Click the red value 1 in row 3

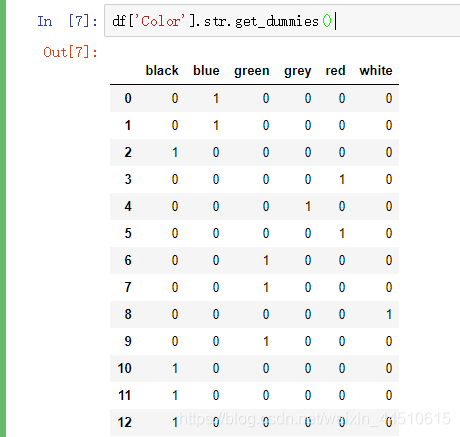342,179
